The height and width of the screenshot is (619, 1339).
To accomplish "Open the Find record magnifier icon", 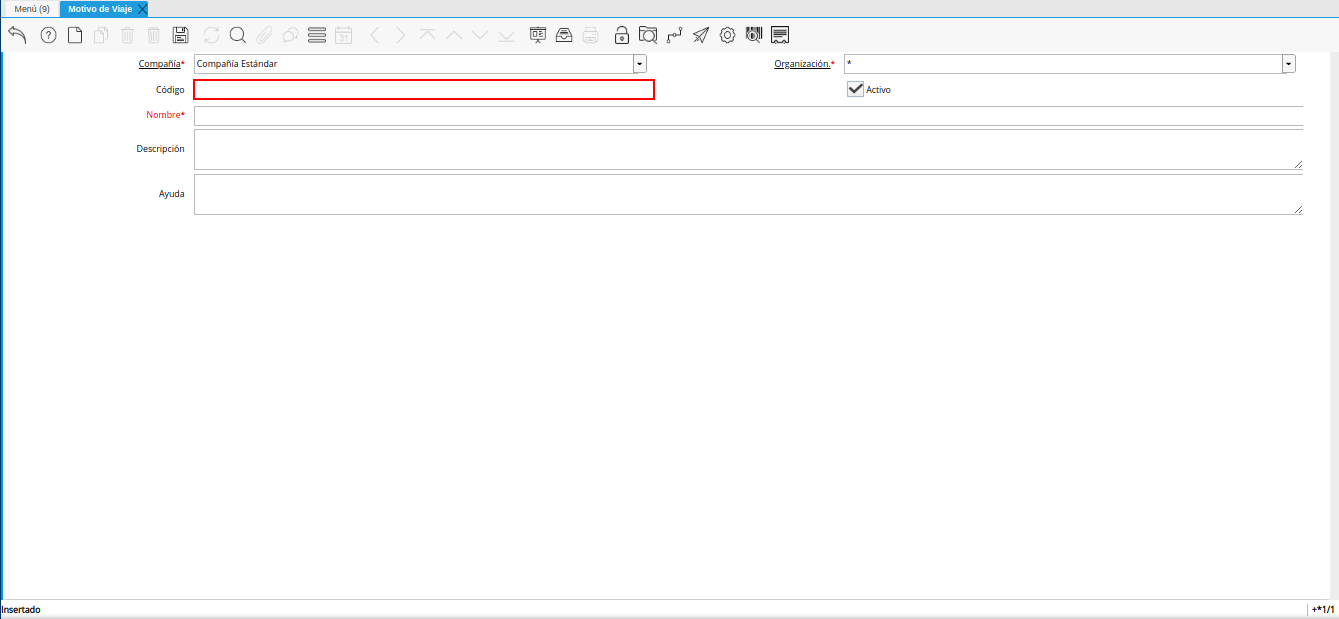I will [238, 35].
